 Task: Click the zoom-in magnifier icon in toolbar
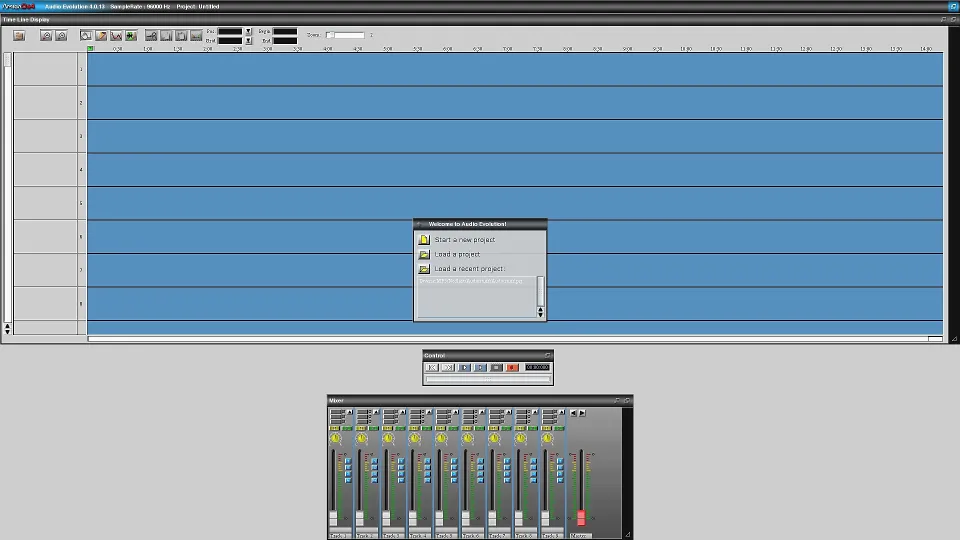click(x=46, y=36)
